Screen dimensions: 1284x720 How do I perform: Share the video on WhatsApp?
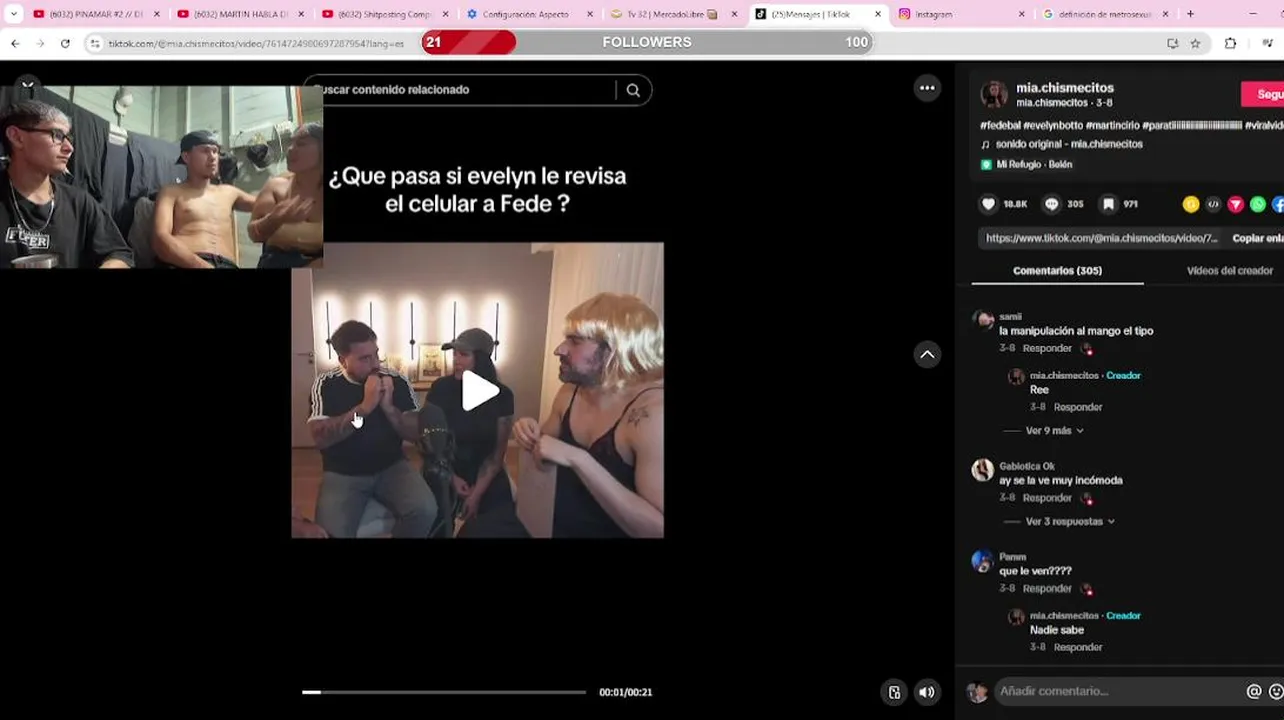(1258, 204)
